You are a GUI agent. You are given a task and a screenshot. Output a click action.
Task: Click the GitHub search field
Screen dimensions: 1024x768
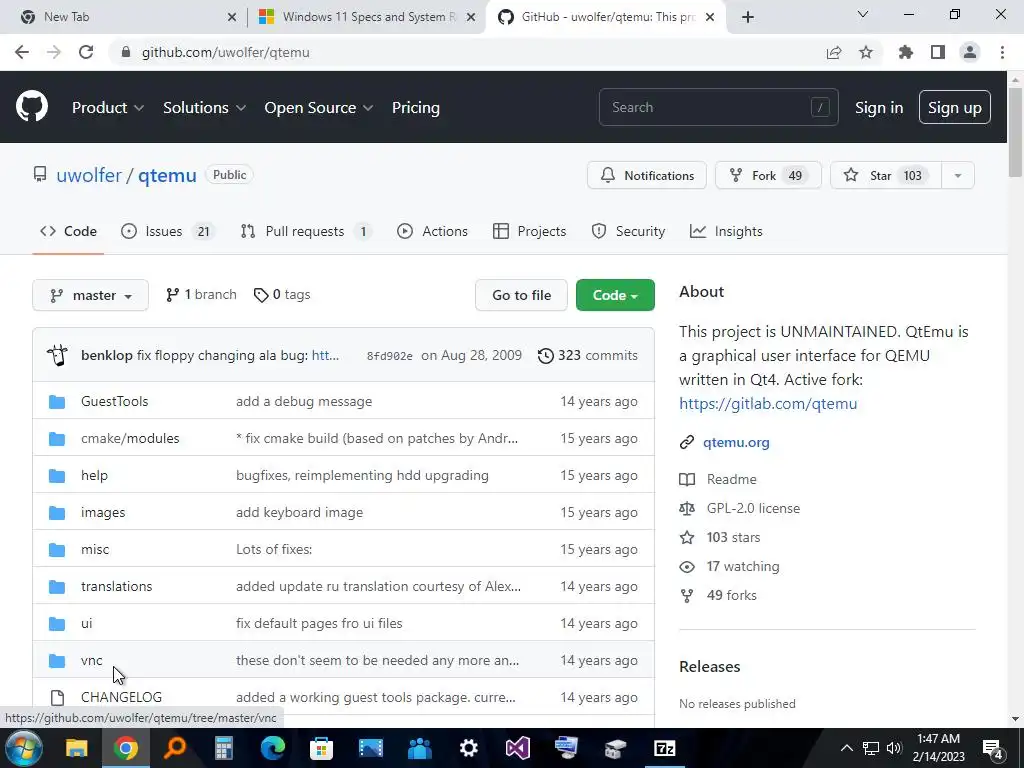pos(718,107)
